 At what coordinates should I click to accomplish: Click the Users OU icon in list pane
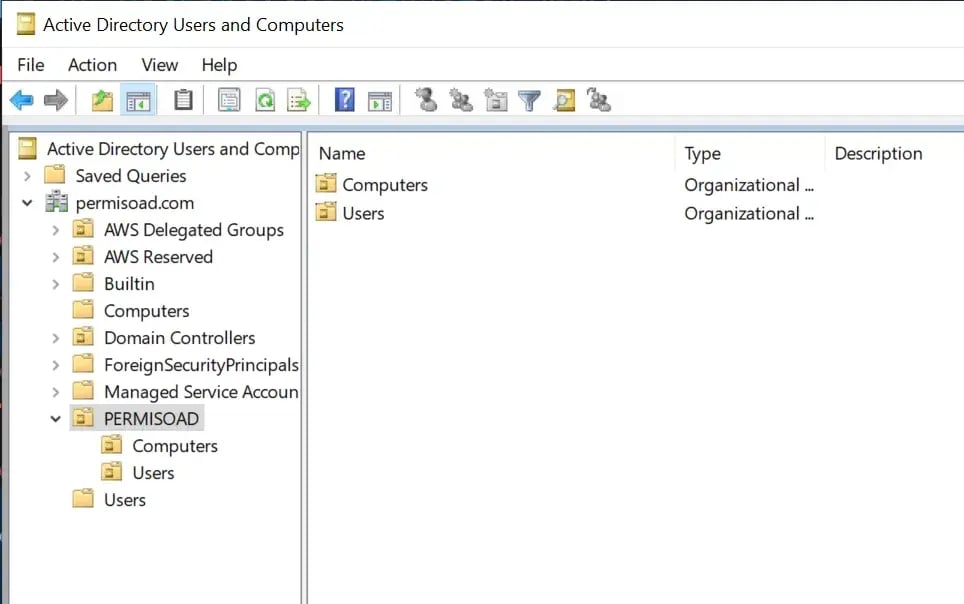tap(326, 212)
